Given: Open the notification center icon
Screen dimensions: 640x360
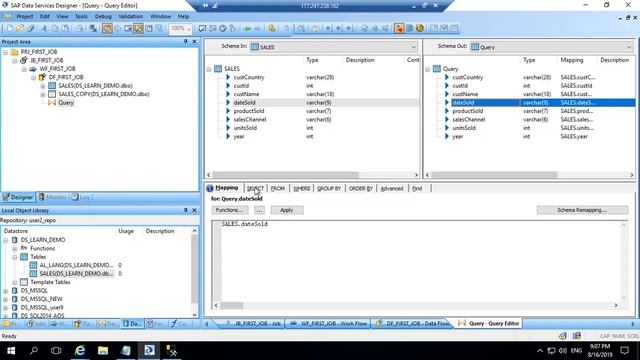Looking at the screenshot, I should click(x=624, y=351).
